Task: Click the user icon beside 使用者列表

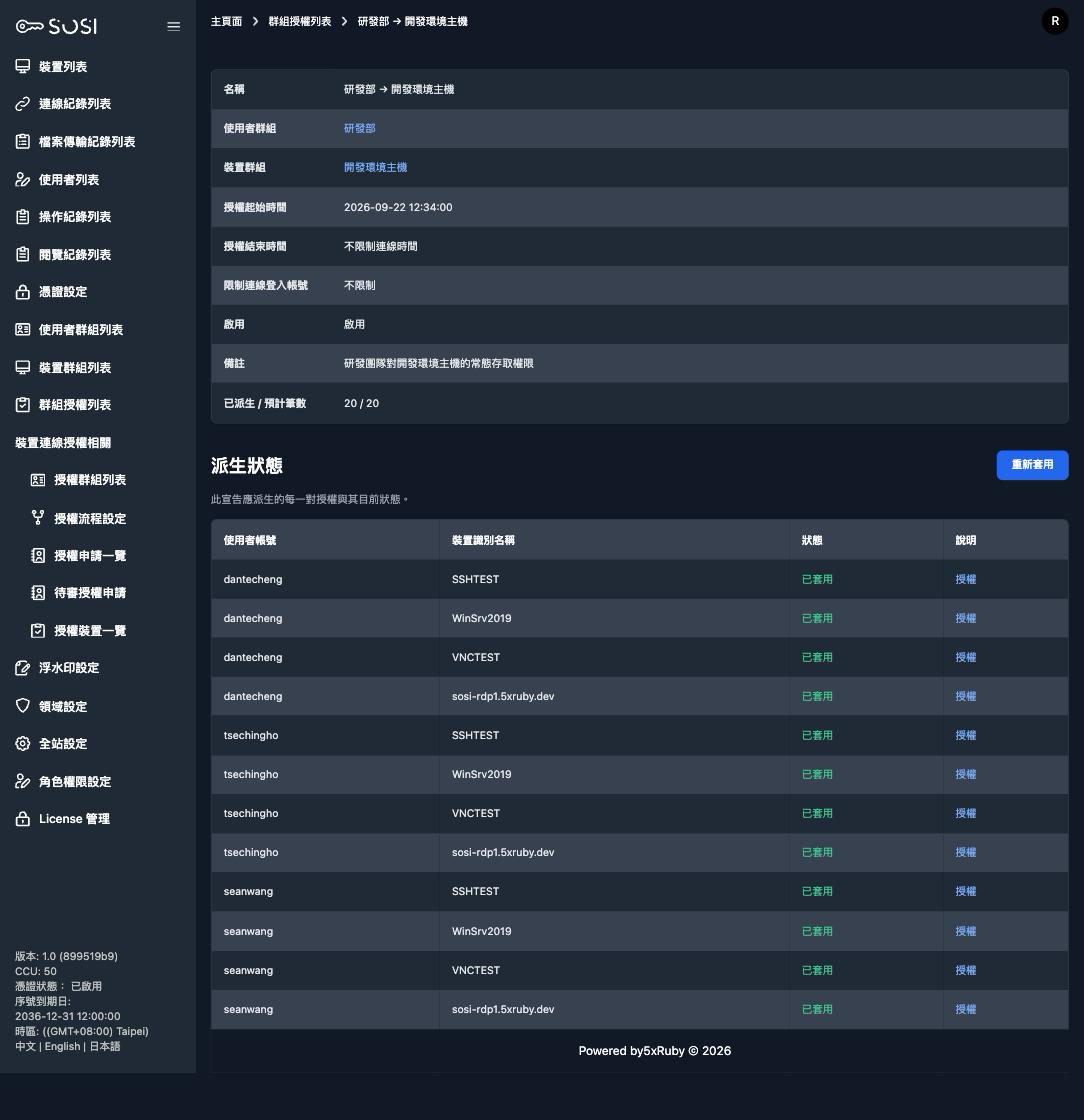Action: click(x=23, y=179)
